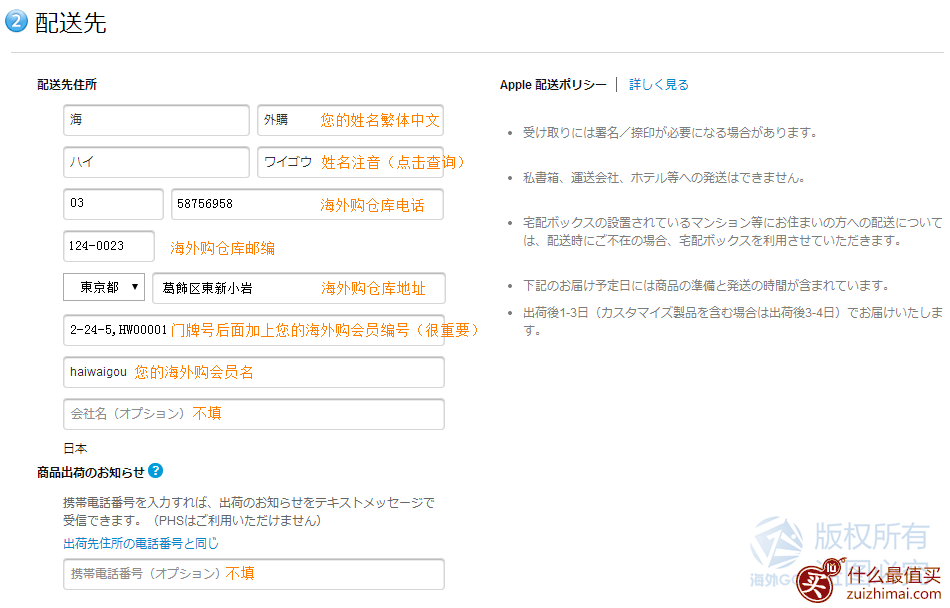The image size is (950, 608).
Task: Click the policy line starting 下記のお届け予定日
Action: (x=706, y=285)
